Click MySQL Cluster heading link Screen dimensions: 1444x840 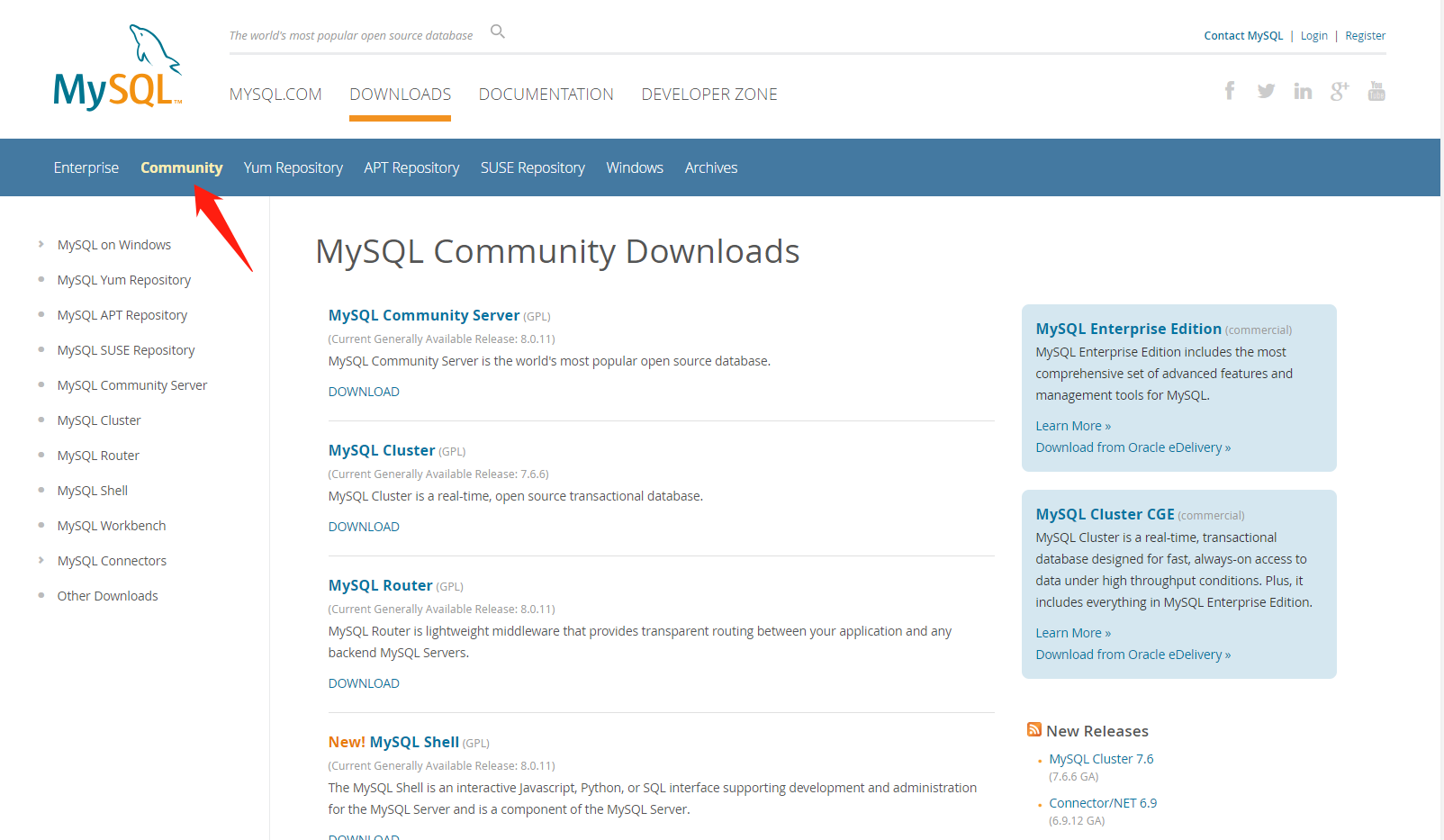[382, 450]
